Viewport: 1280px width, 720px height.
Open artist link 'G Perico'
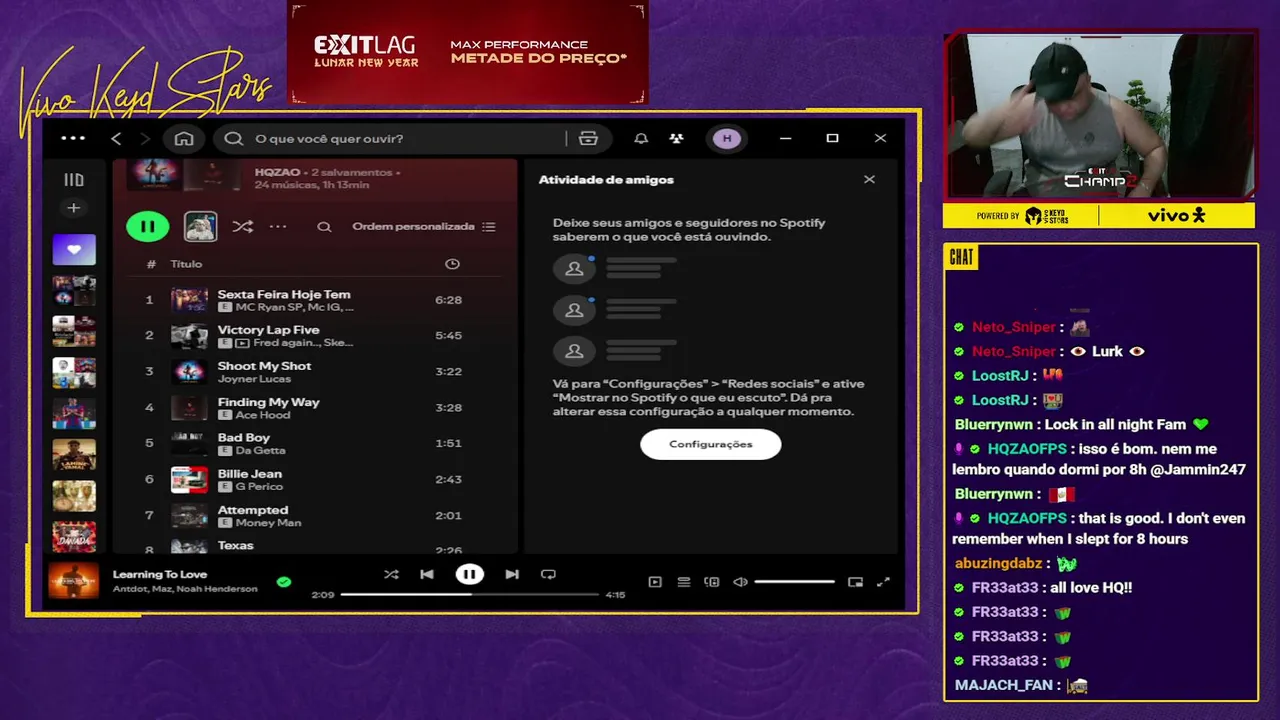click(260, 487)
